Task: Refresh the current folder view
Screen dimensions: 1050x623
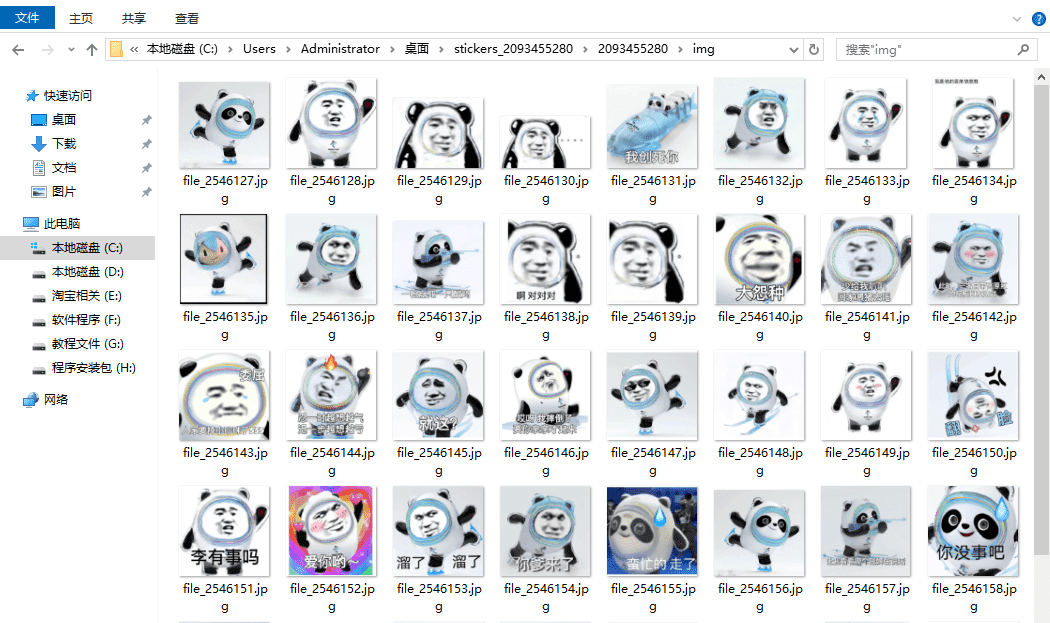Action: [814, 49]
